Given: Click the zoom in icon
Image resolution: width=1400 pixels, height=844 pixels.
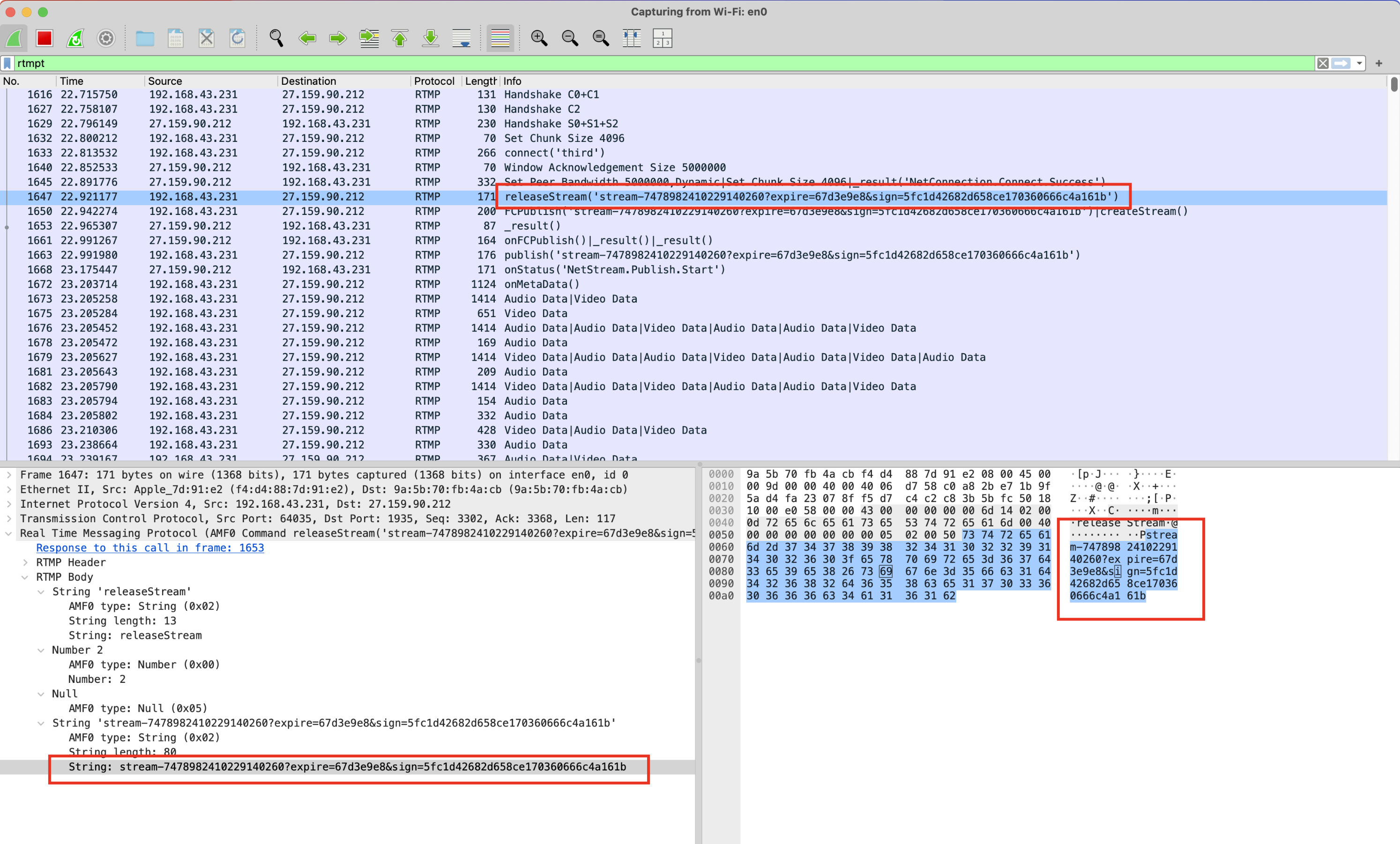Looking at the screenshot, I should tap(539, 38).
